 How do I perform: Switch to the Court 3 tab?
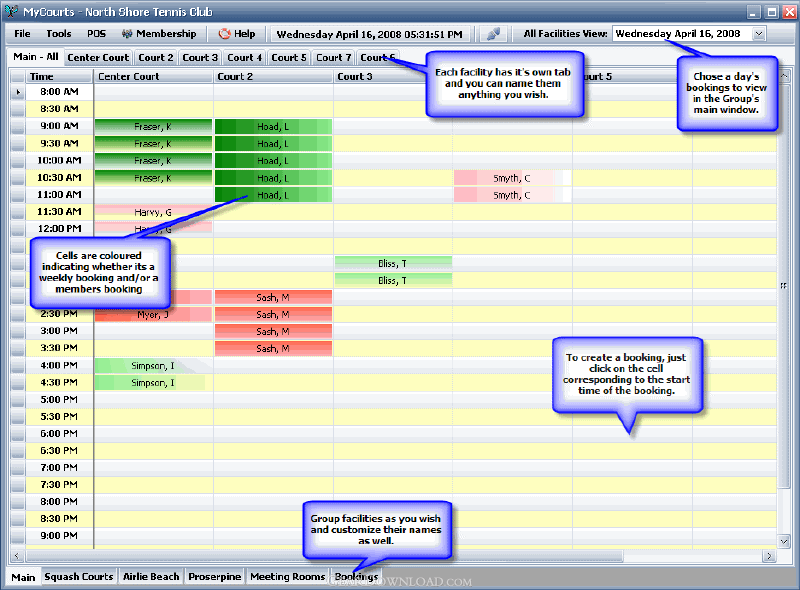[x=200, y=58]
